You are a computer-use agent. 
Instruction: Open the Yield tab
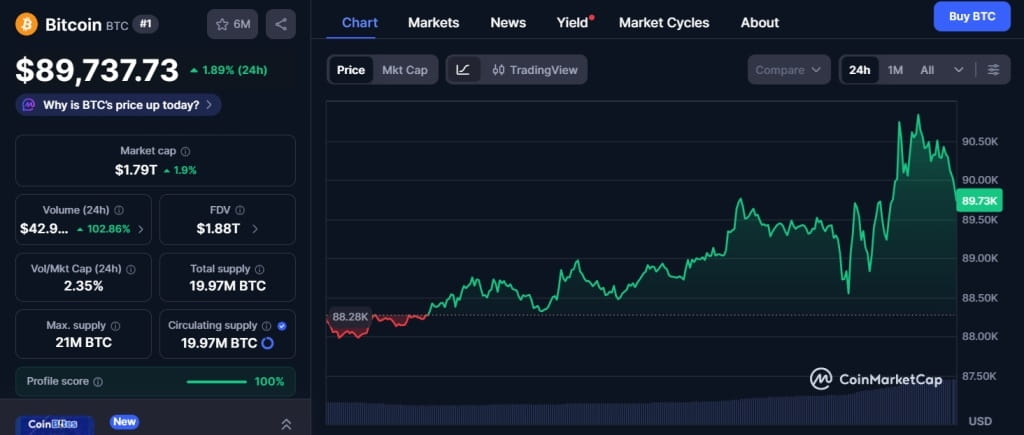(x=573, y=23)
